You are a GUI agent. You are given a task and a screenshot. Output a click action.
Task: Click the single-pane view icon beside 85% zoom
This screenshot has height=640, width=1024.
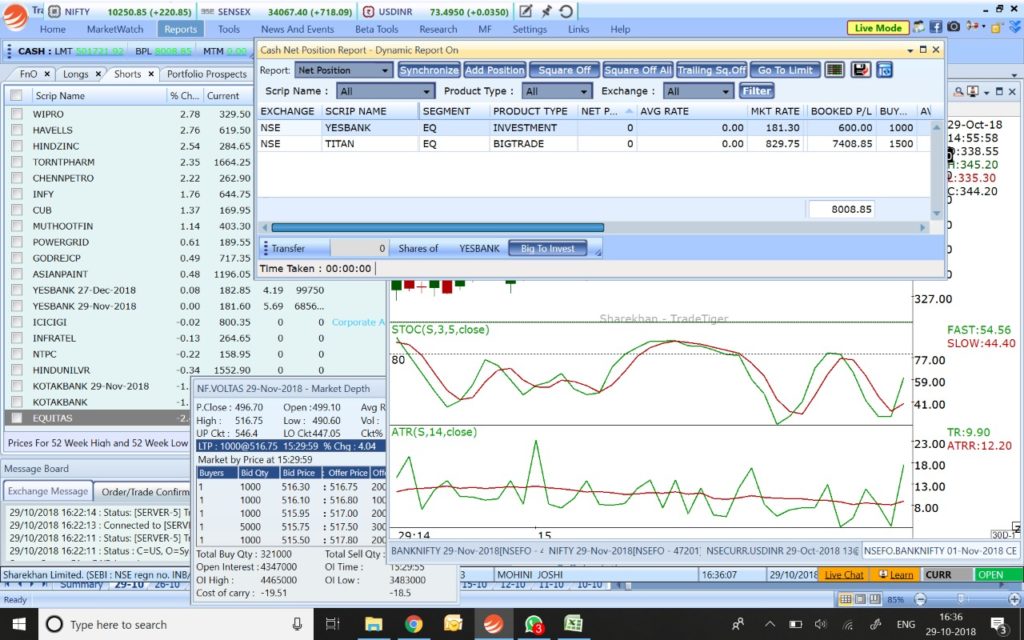tap(860, 599)
